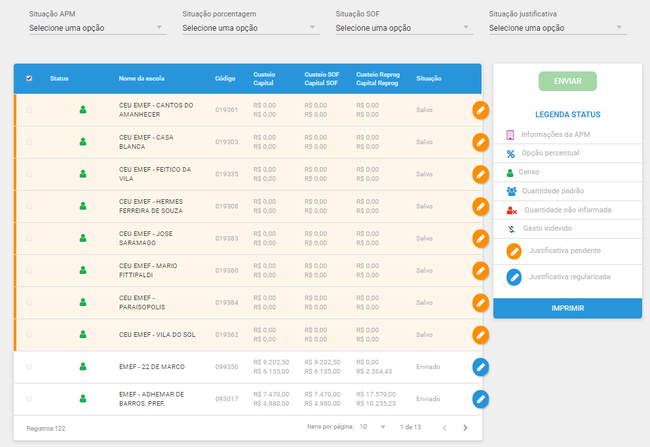Click code 099350 cell
This screenshot has width=650, height=447.
coord(227,367)
